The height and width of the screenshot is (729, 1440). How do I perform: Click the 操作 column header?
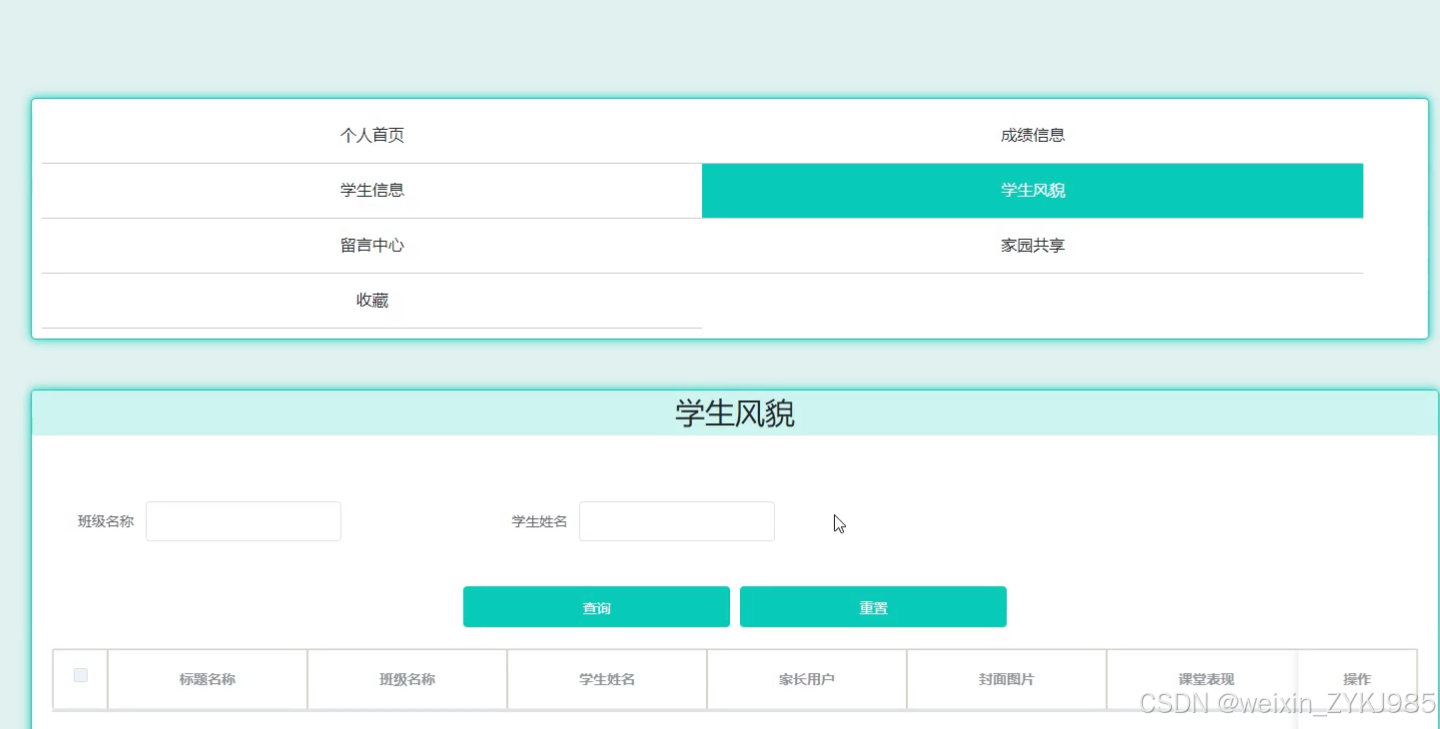[x=1357, y=680]
